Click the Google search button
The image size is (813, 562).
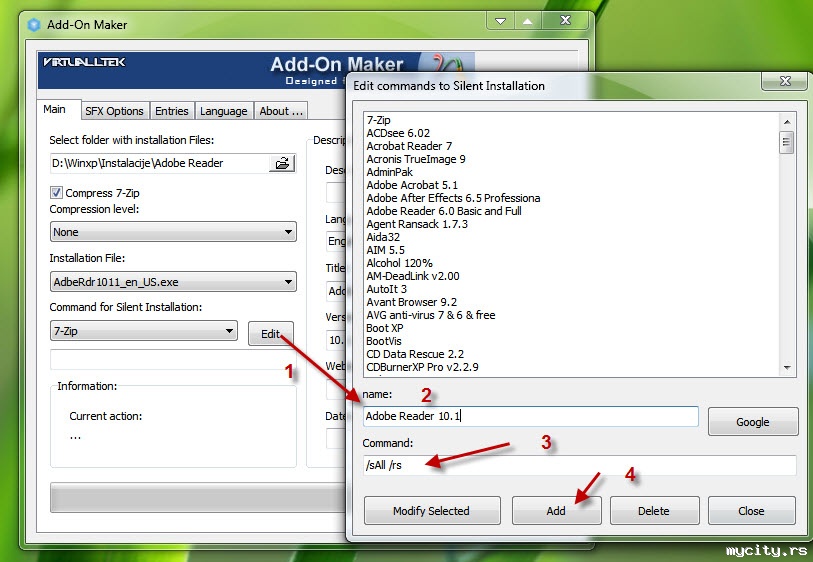753,422
